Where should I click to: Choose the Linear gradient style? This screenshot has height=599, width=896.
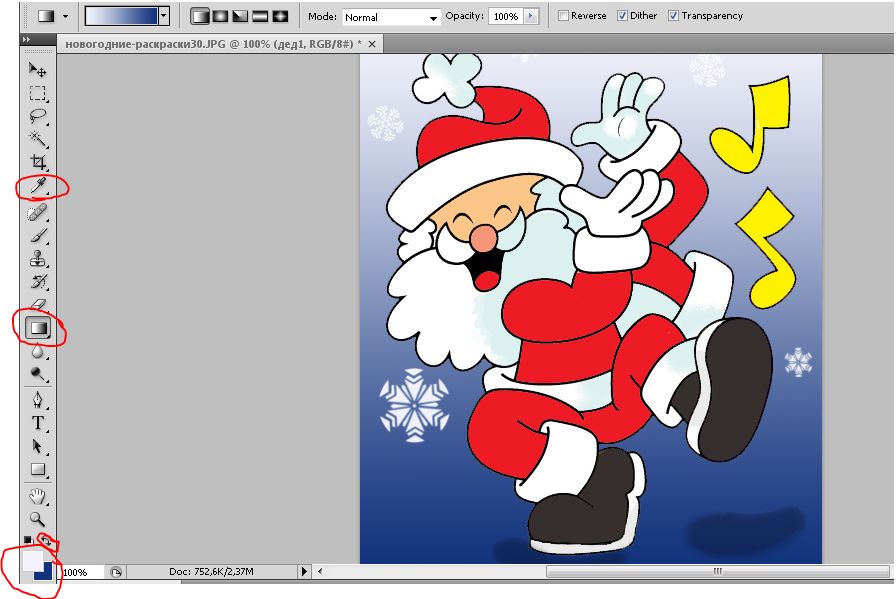click(199, 16)
